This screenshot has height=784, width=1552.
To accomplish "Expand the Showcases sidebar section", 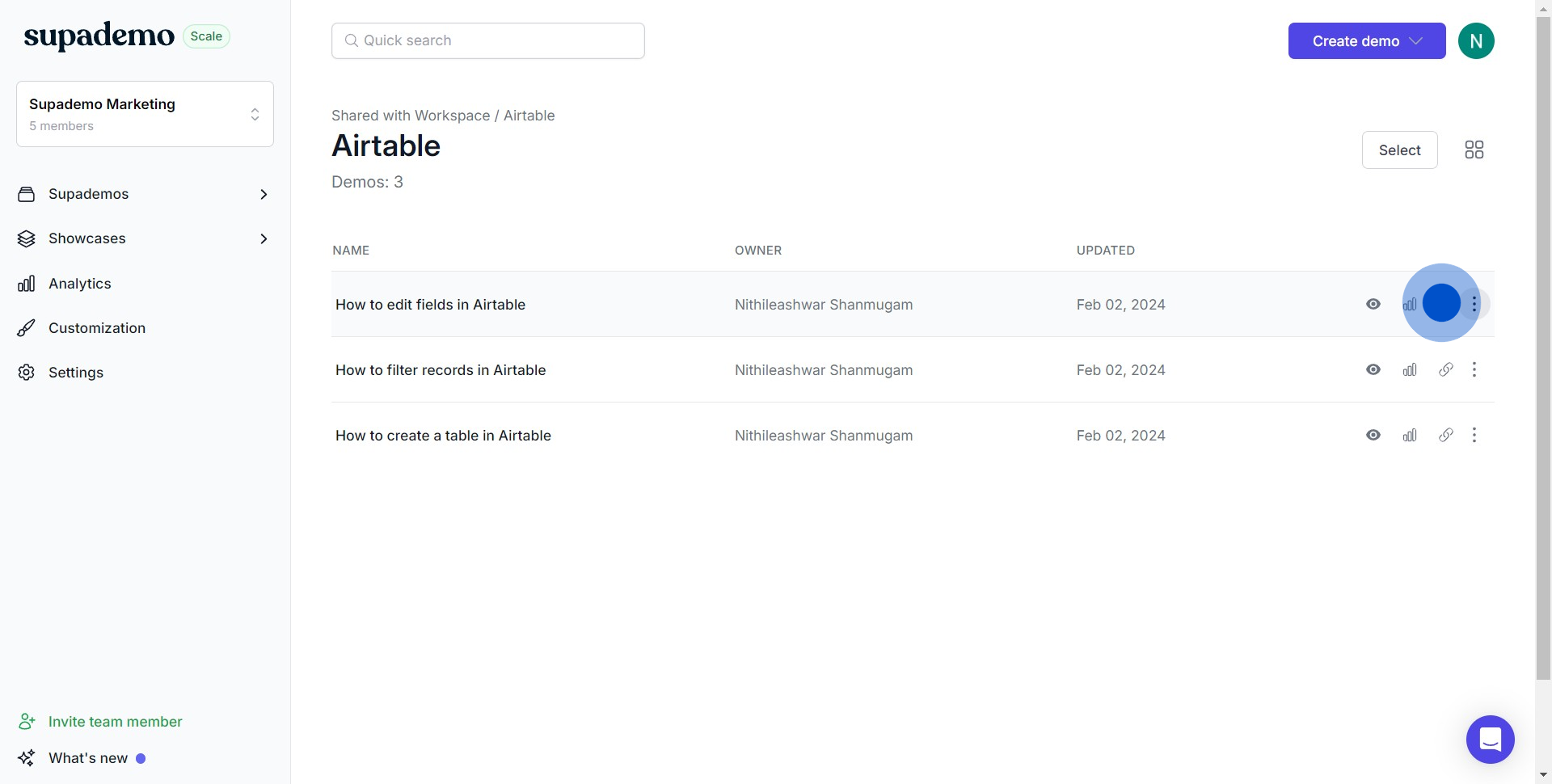I will tap(264, 239).
